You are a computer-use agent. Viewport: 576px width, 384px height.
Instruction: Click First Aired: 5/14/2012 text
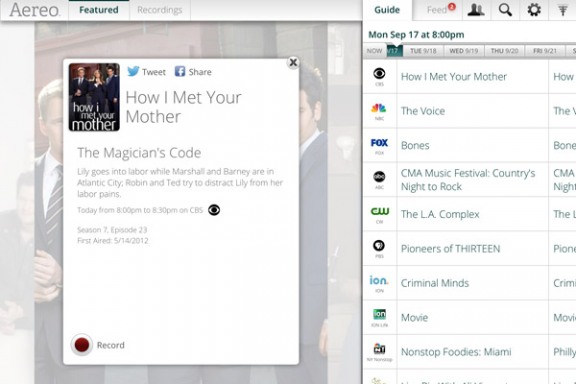point(113,241)
